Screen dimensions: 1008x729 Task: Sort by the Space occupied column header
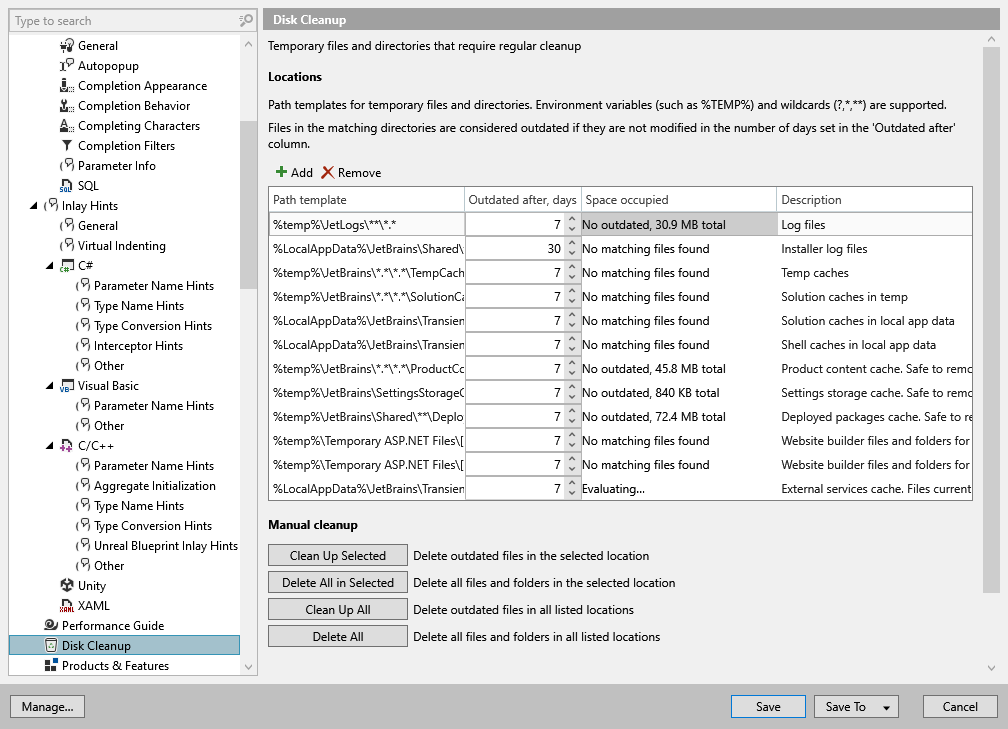(x=676, y=200)
